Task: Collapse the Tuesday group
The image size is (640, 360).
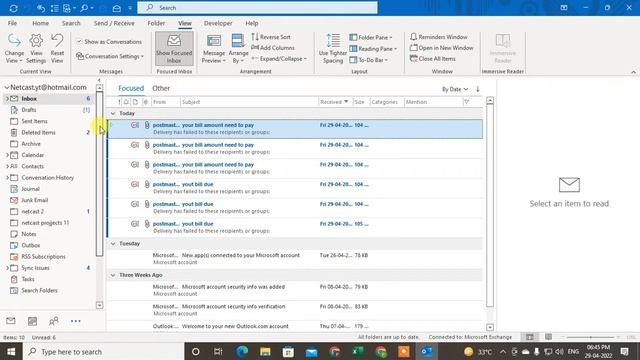Action: click(x=113, y=244)
